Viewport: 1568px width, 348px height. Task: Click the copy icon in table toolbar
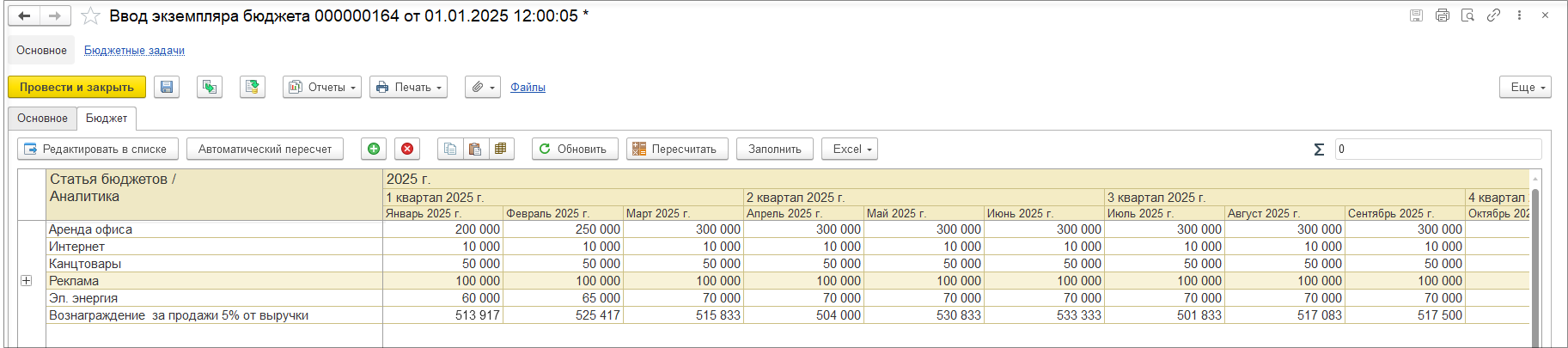[449, 149]
